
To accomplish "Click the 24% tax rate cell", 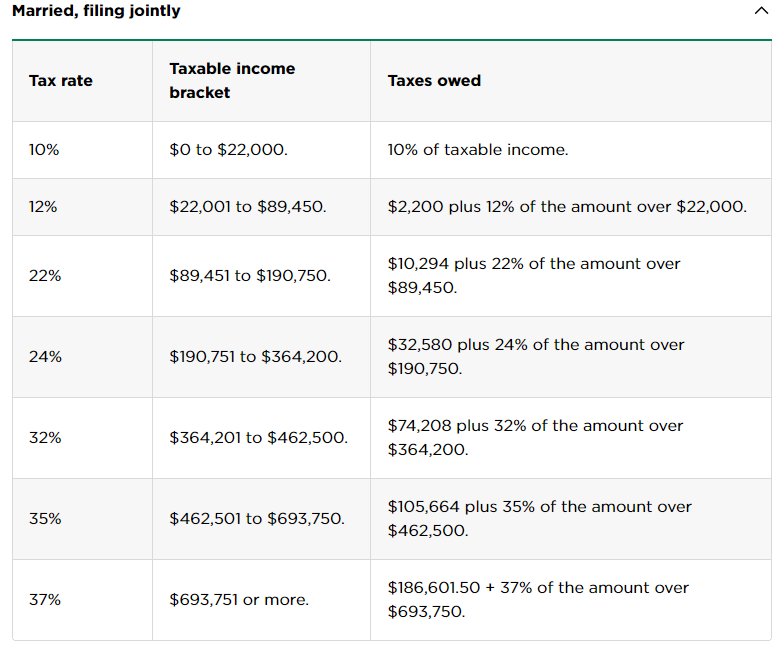I will (x=82, y=357).
